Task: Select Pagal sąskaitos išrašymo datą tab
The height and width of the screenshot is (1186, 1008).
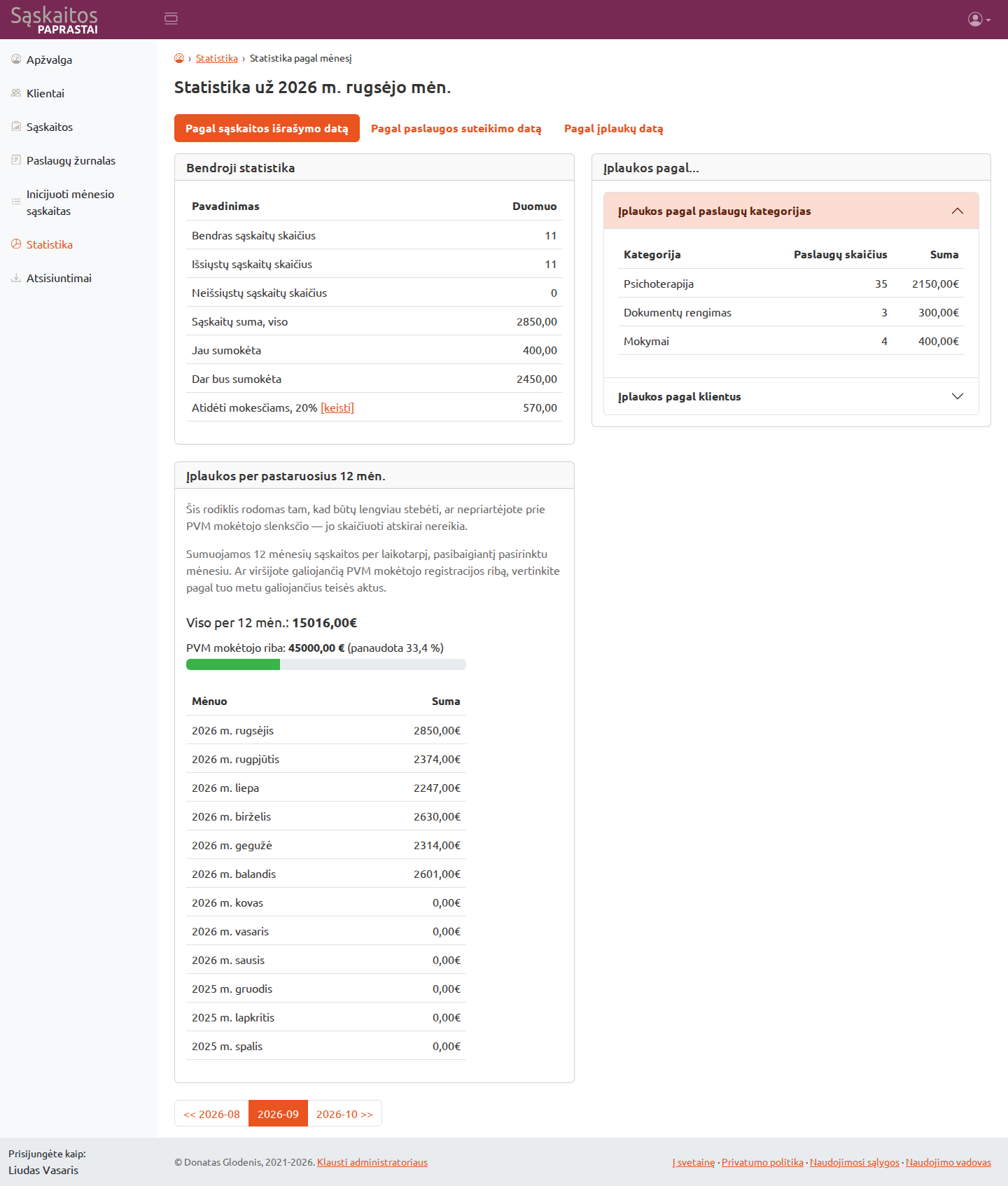Action: tap(267, 128)
